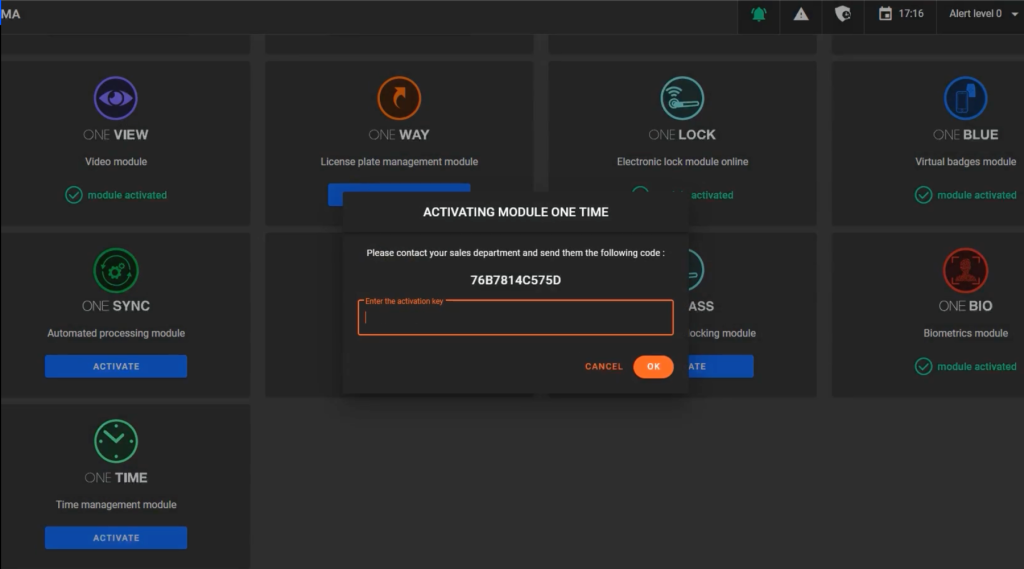Click the ONE VIEW module activated checkmark
Screen dimensions: 1024x569
tap(74, 195)
